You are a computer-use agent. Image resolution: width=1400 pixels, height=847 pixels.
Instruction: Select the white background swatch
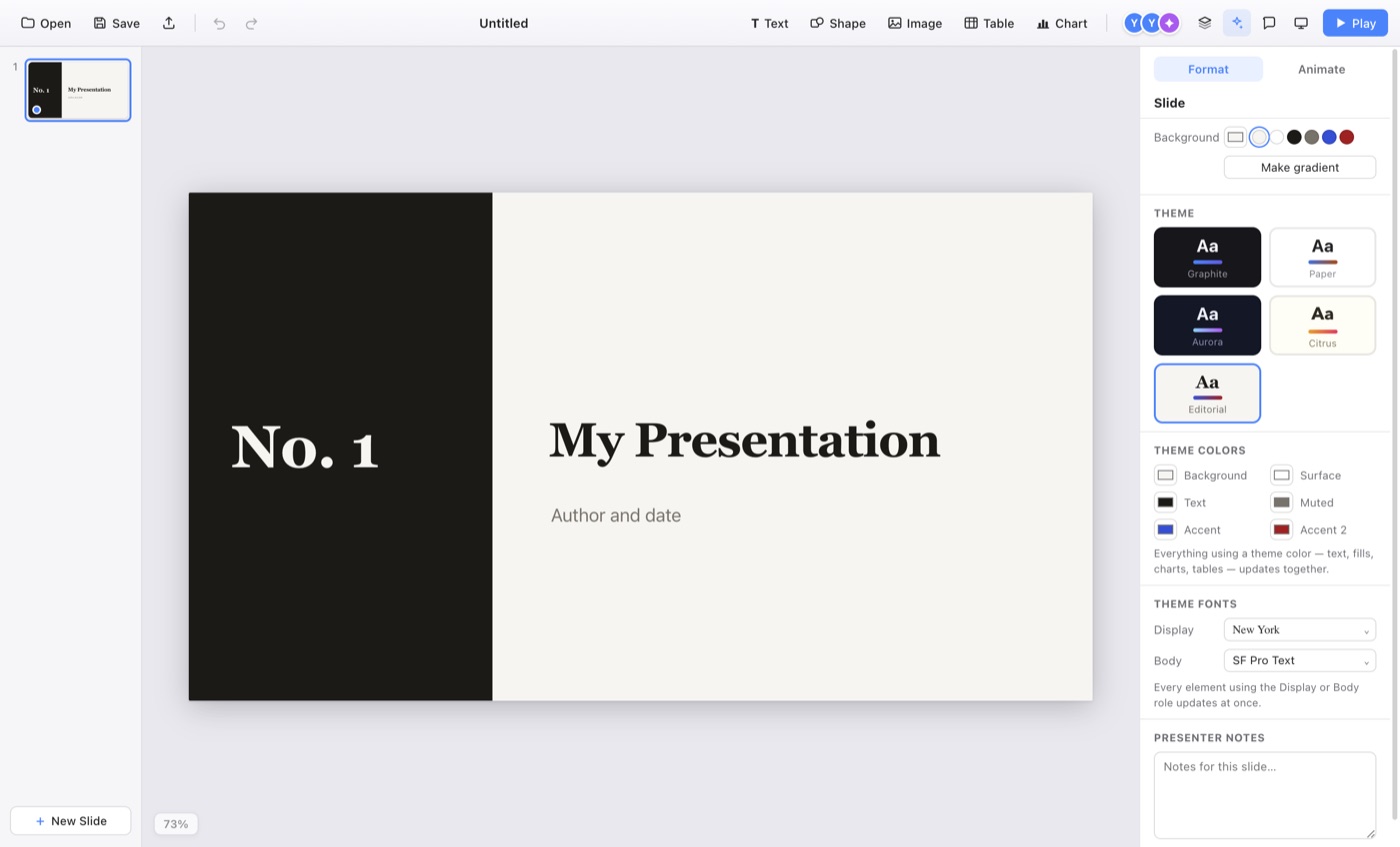click(x=1277, y=137)
